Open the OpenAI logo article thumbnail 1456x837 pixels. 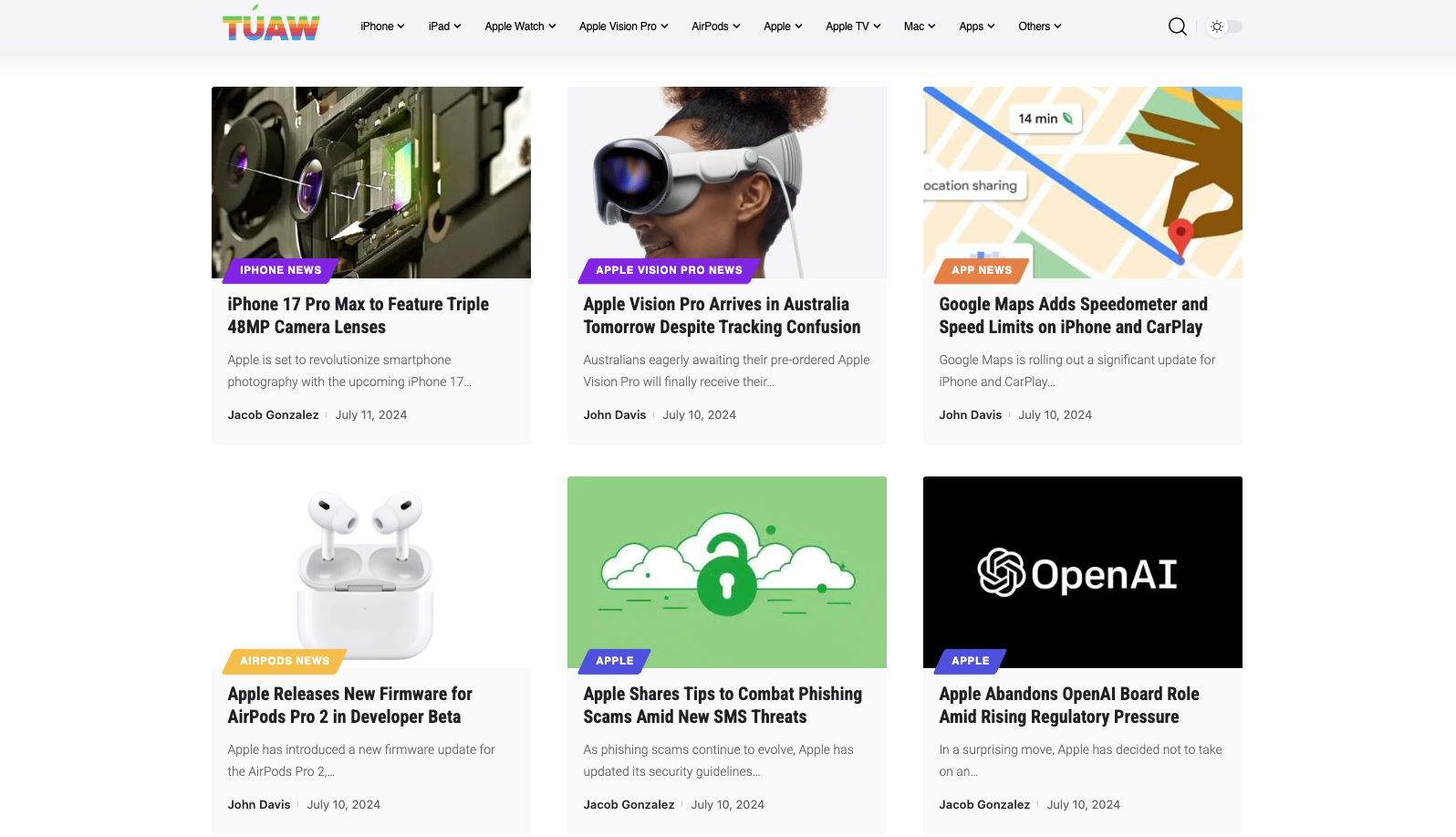(1082, 571)
